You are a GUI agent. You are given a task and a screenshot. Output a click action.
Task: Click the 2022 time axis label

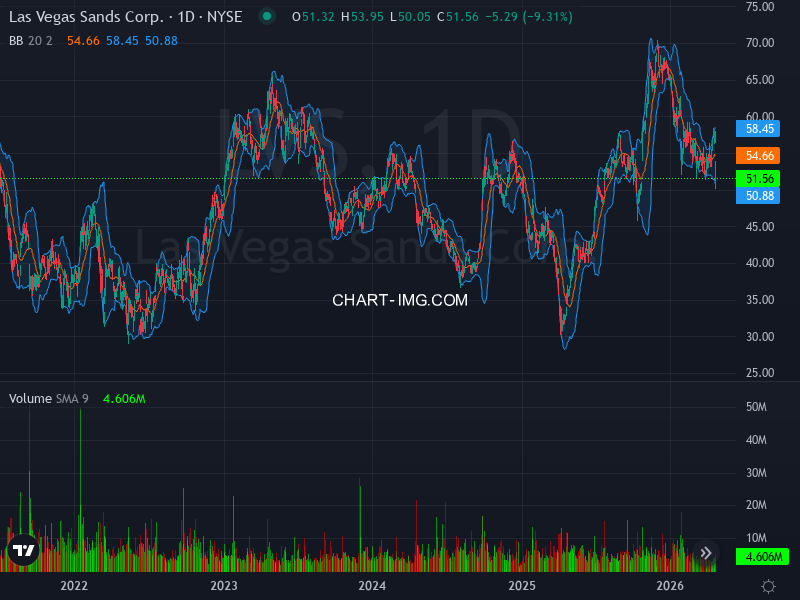point(74,586)
